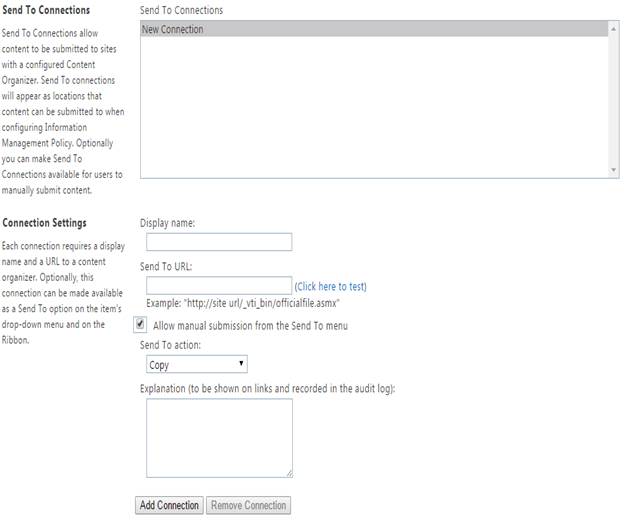Viewport: 624px width, 531px height.
Task: Click the Allow manual submission label text
Action: tap(250, 326)
